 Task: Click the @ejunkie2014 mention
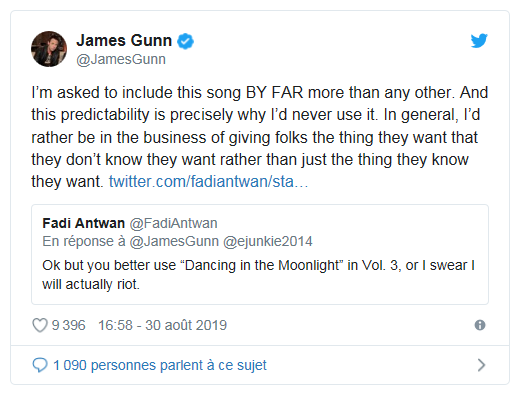[x=268, y=241]
